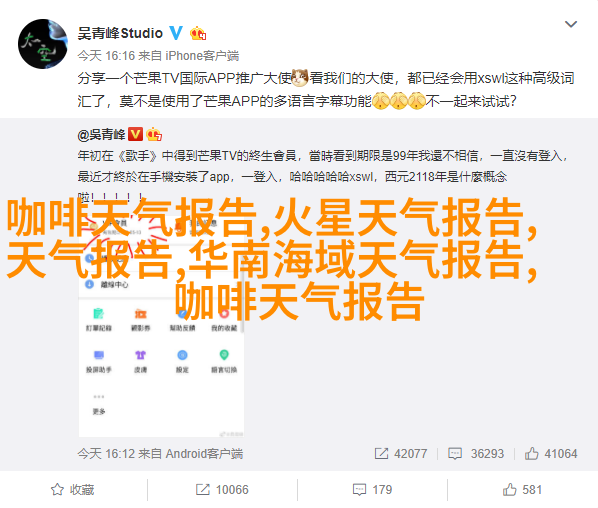
Task: Open the 吴青峰Studio profile avatar
Action: click(43, 44)
